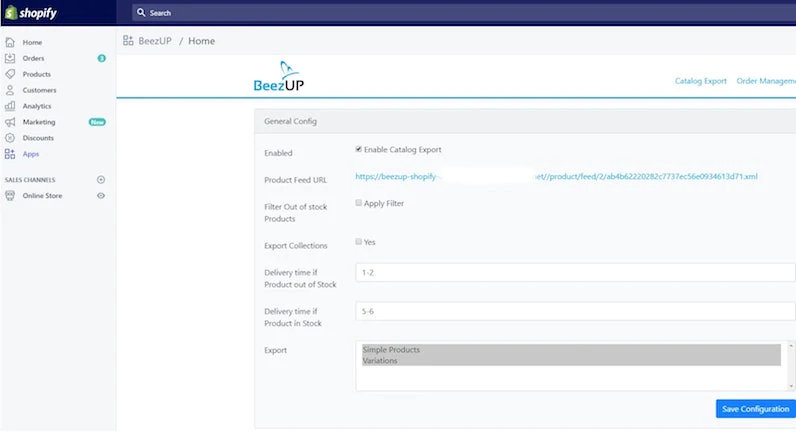Viewport: 796px width, 448px height.
Task: Click the Online Store shop icon
Action: pos(10,196)
